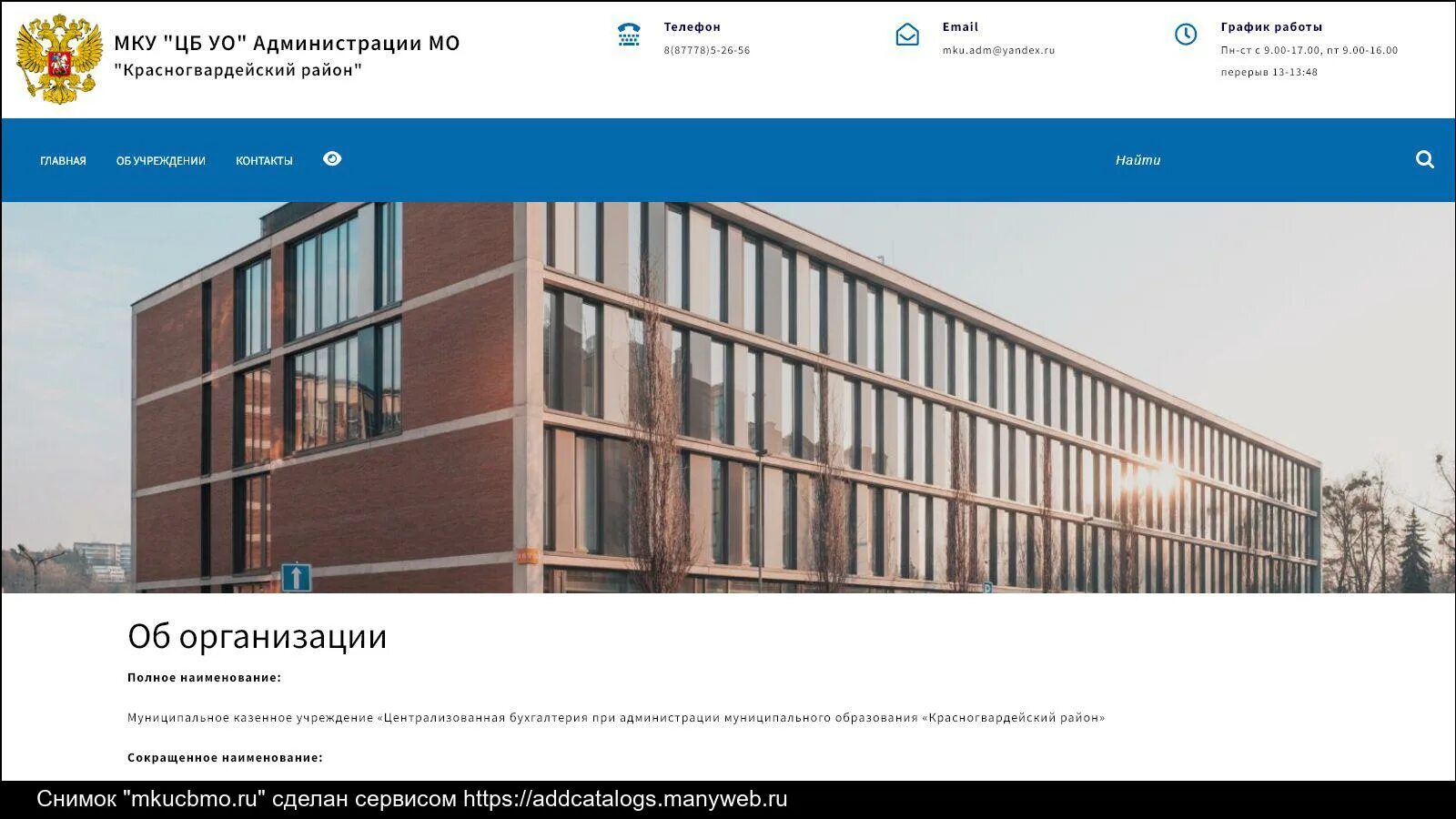Click the "Email" header label

[960, 27]
